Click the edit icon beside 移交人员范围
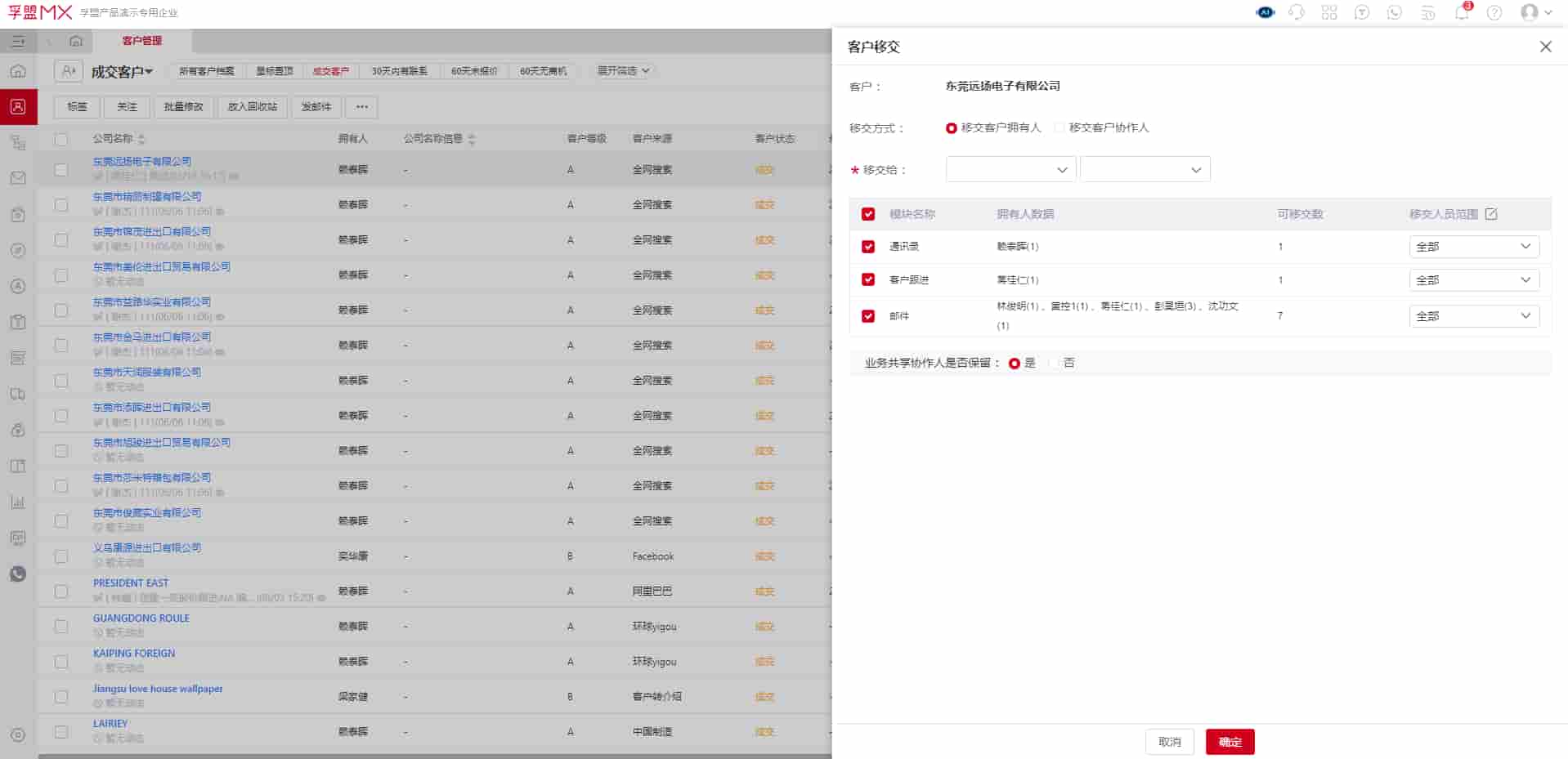Screen dimensions: 1568x759 click(x=1491, y=214)
